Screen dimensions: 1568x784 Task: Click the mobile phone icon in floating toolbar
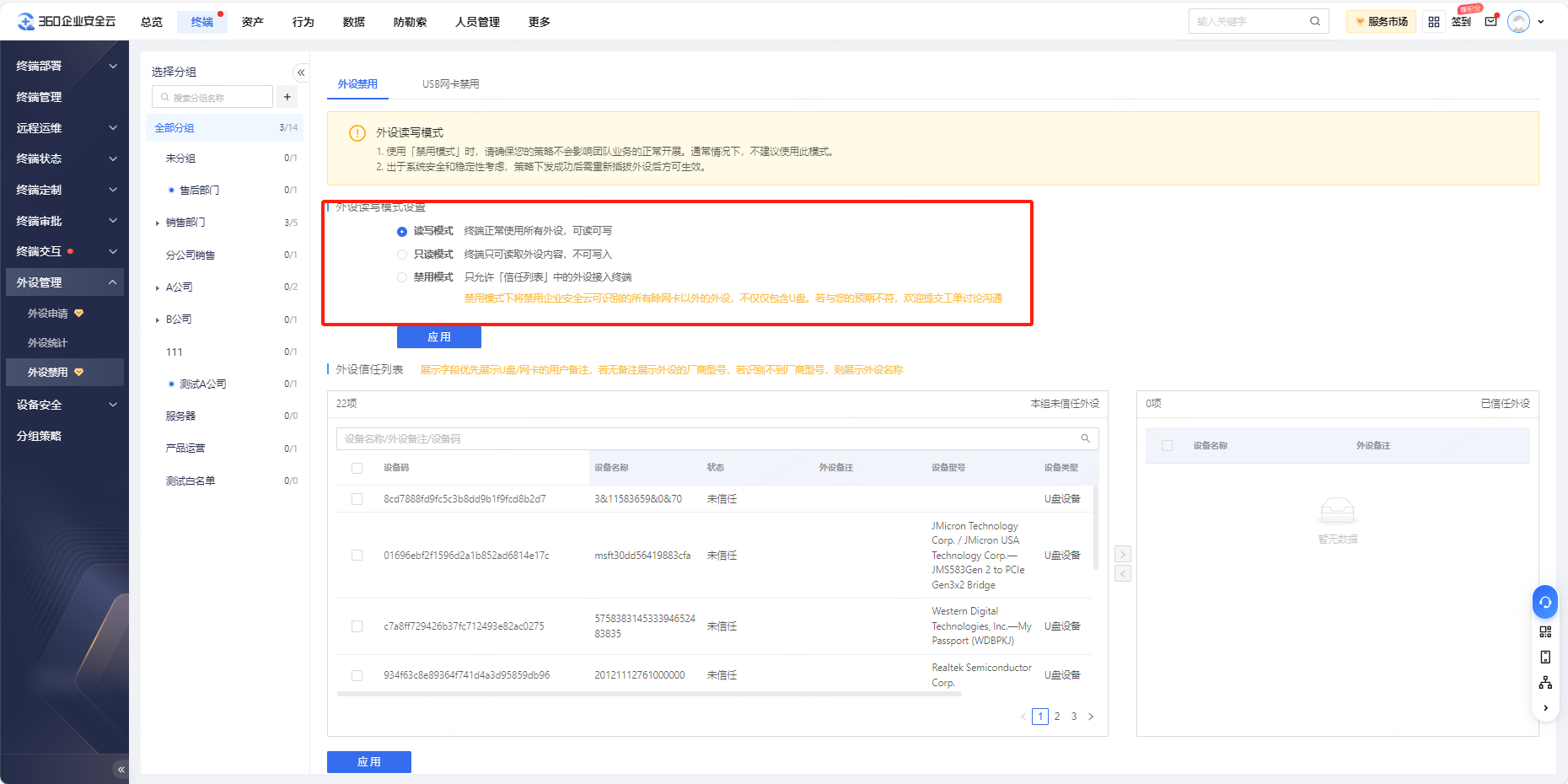[1544, 657]
